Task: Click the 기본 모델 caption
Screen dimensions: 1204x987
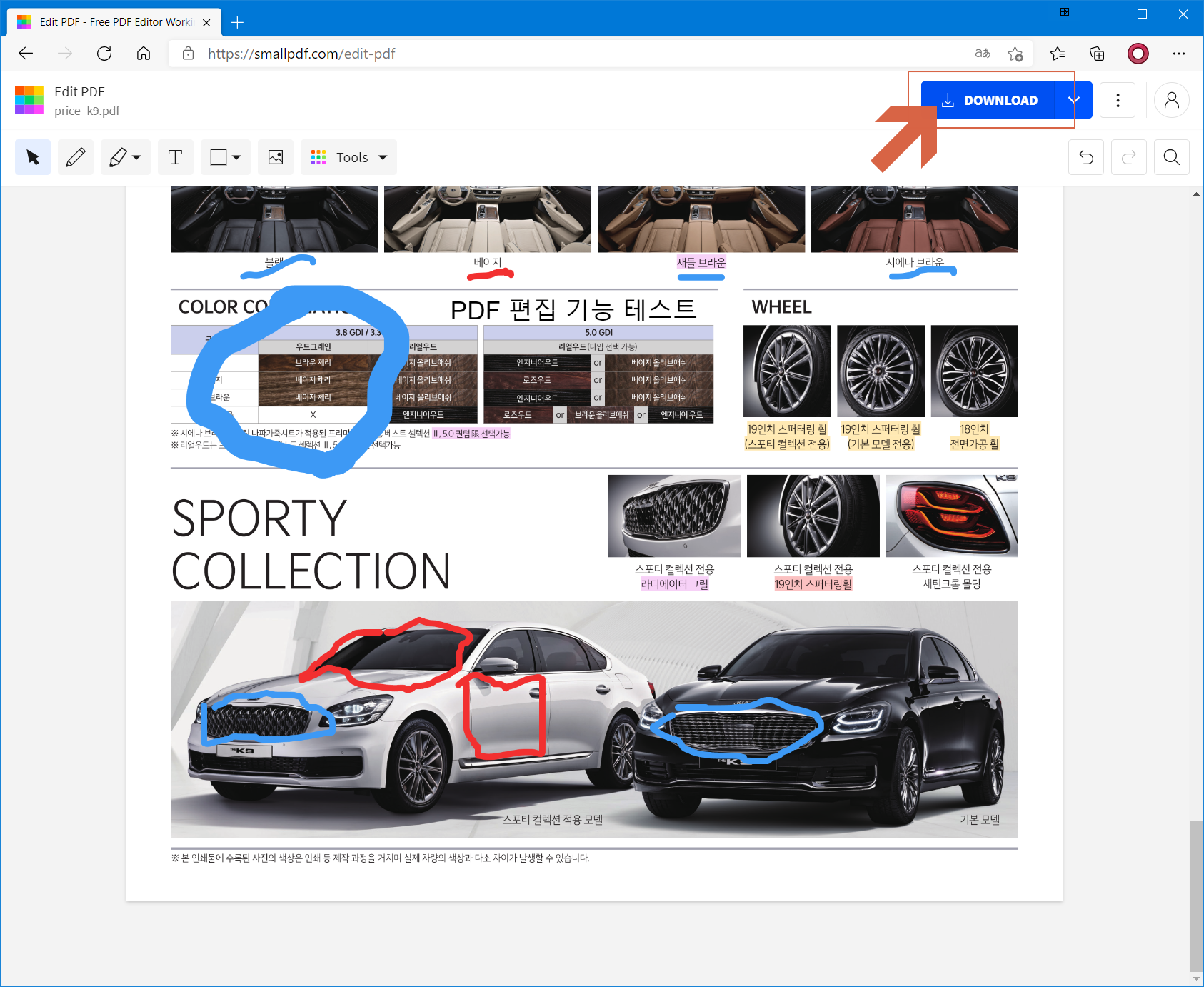Action: click(980, 819)
